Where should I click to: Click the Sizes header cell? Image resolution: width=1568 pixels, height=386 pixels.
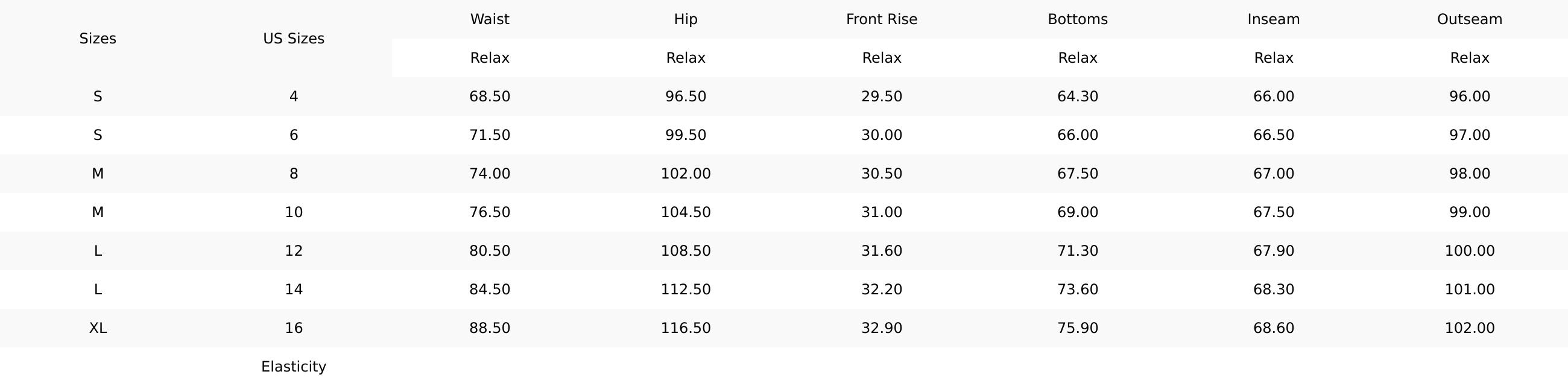(x=97, y=39)
